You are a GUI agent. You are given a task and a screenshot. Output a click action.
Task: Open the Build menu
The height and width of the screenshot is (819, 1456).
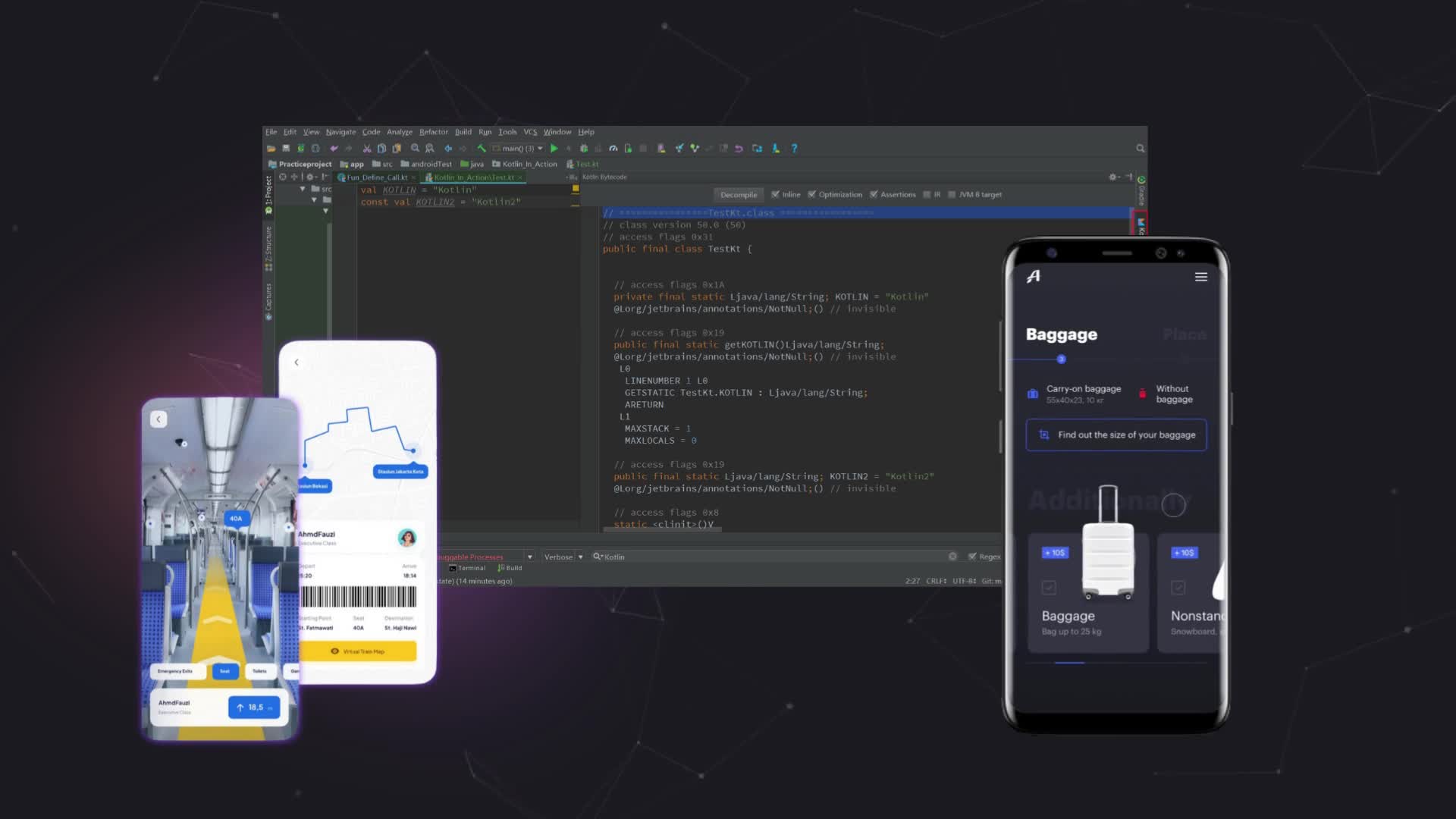[463, 132]
